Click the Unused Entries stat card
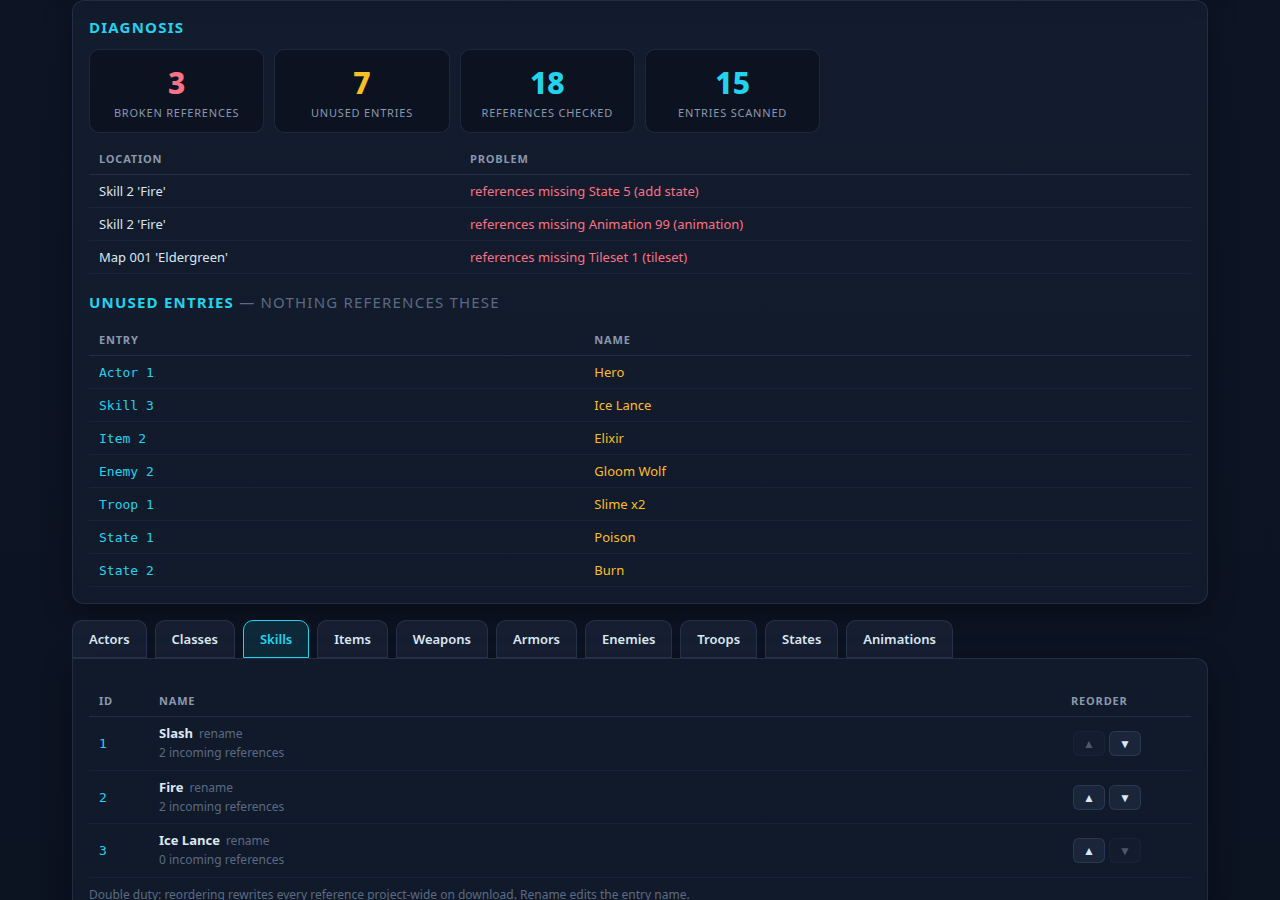 coord(362,91)
